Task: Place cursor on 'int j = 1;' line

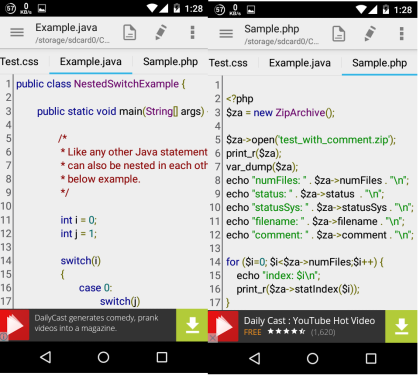Action: pyautogui.click(x=79, y=234)
